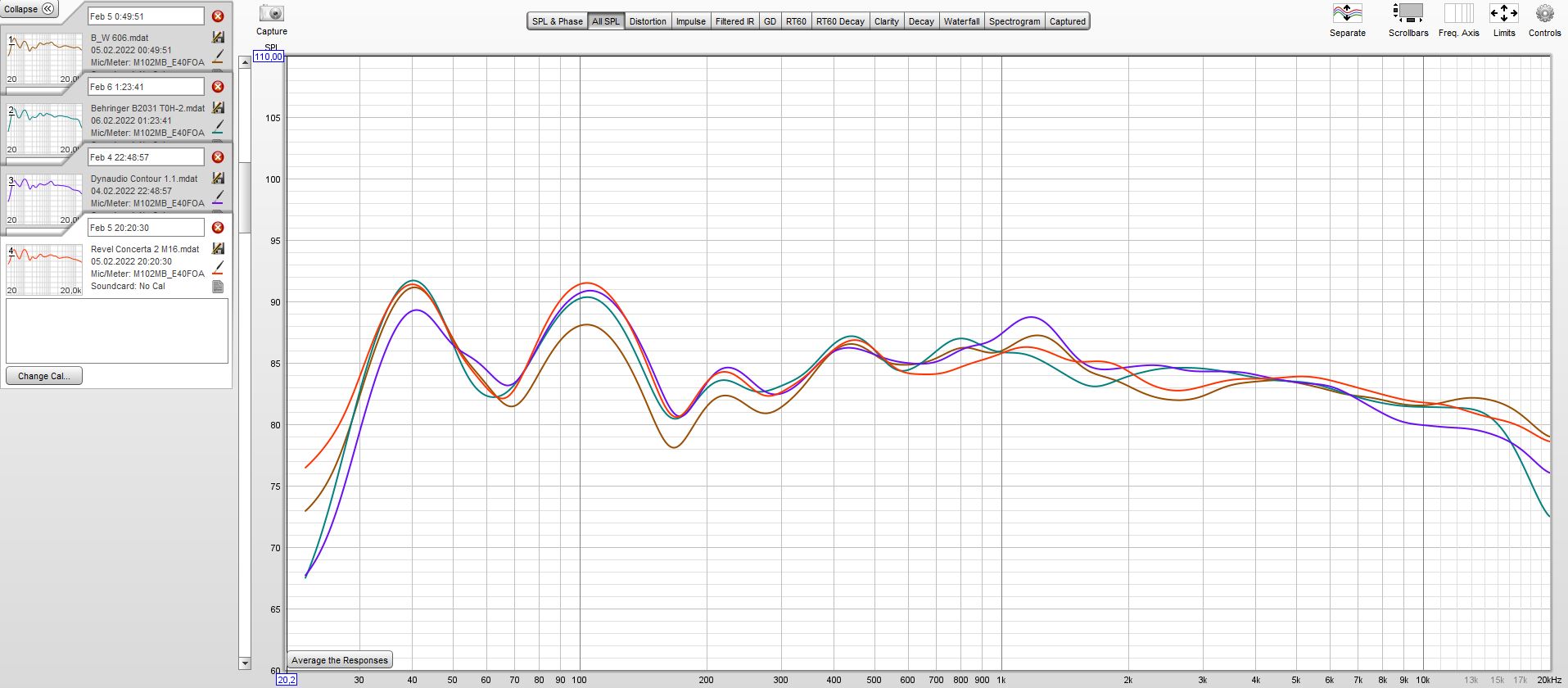Open the Distortion tab

(x=648, y=21)
